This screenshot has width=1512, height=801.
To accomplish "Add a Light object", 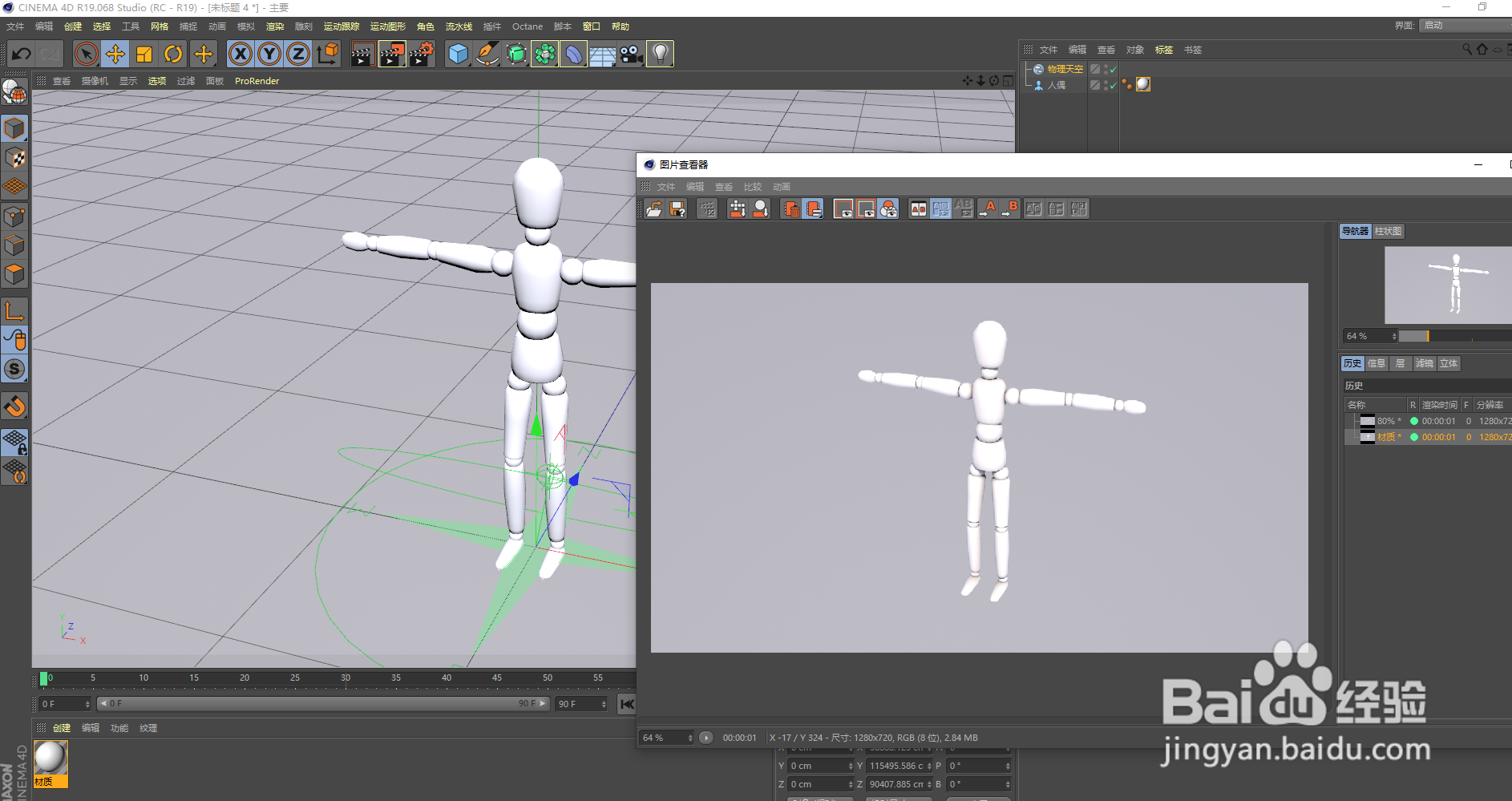I will click(x=660, y=55).
